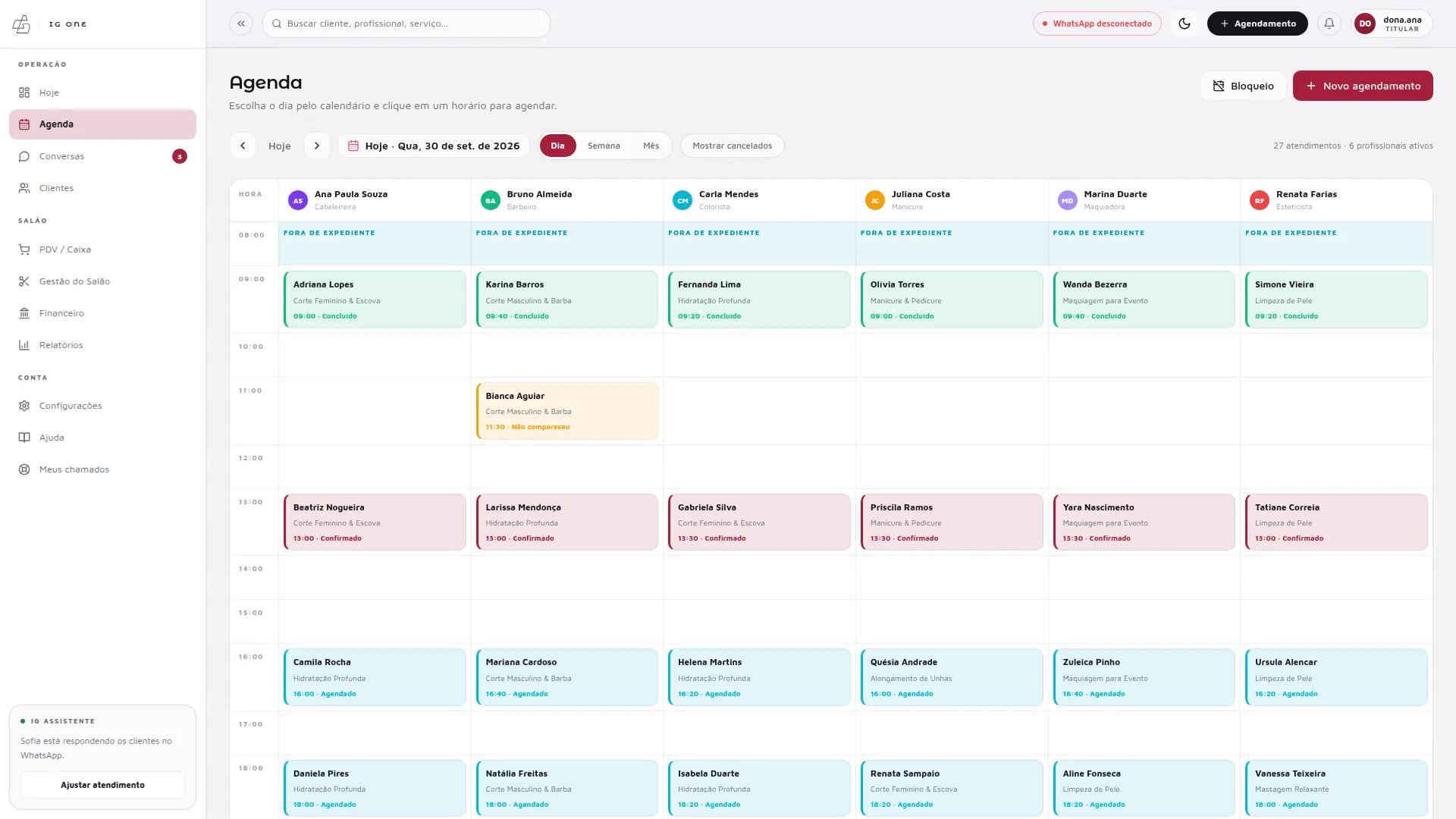Switch to the Mês view tab
1456x819 pixels.
[651, 146]
